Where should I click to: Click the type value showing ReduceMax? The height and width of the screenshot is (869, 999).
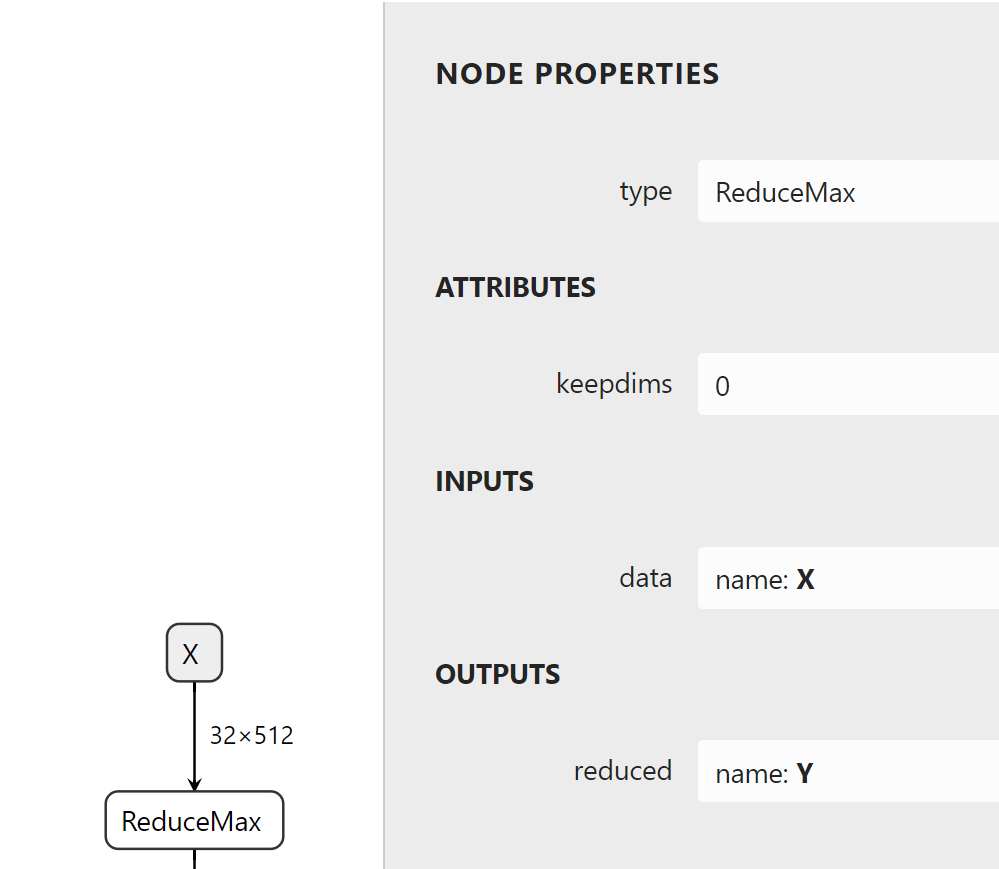tap(784, 191)
